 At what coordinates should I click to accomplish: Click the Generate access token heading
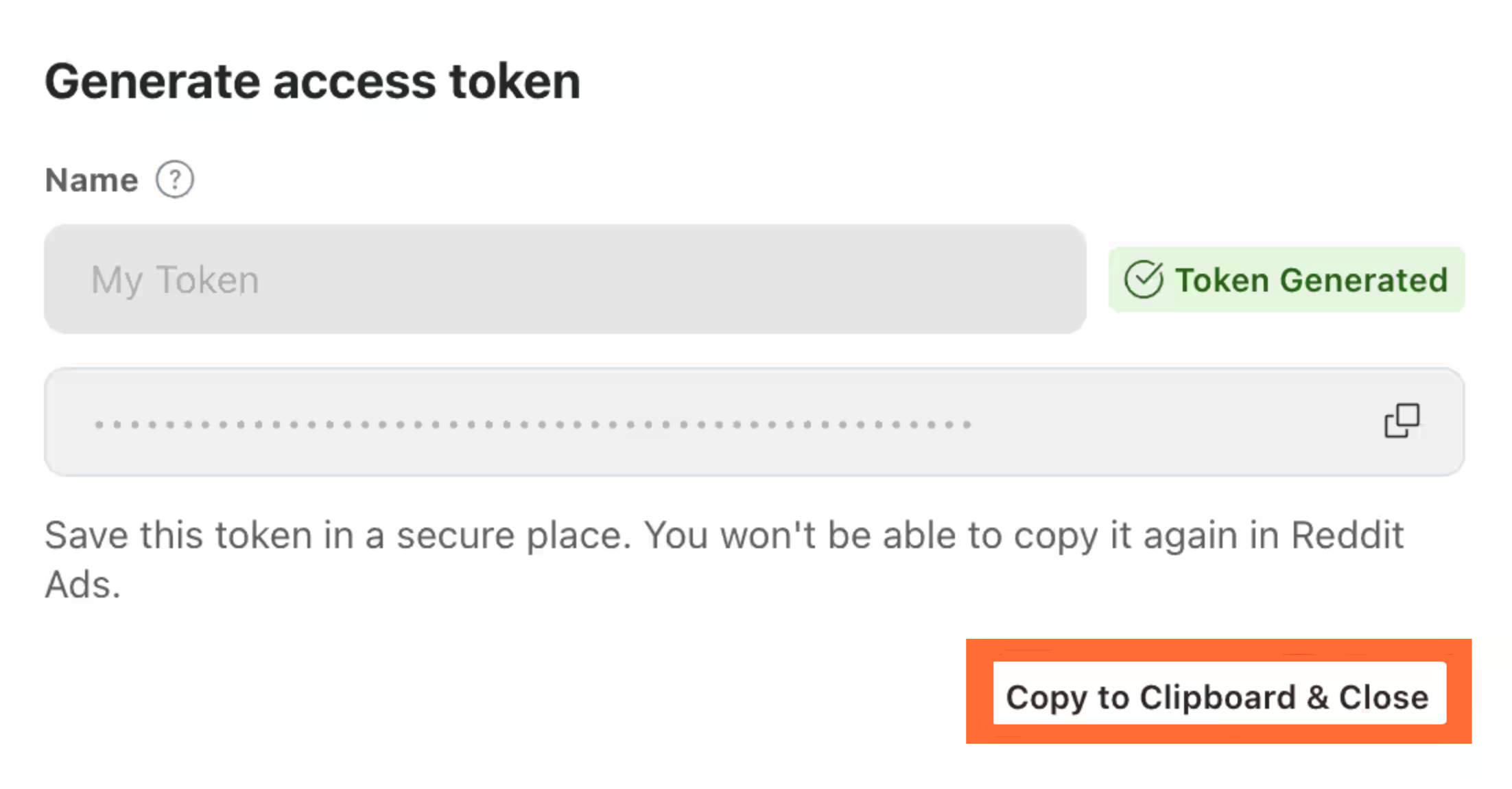313,82
